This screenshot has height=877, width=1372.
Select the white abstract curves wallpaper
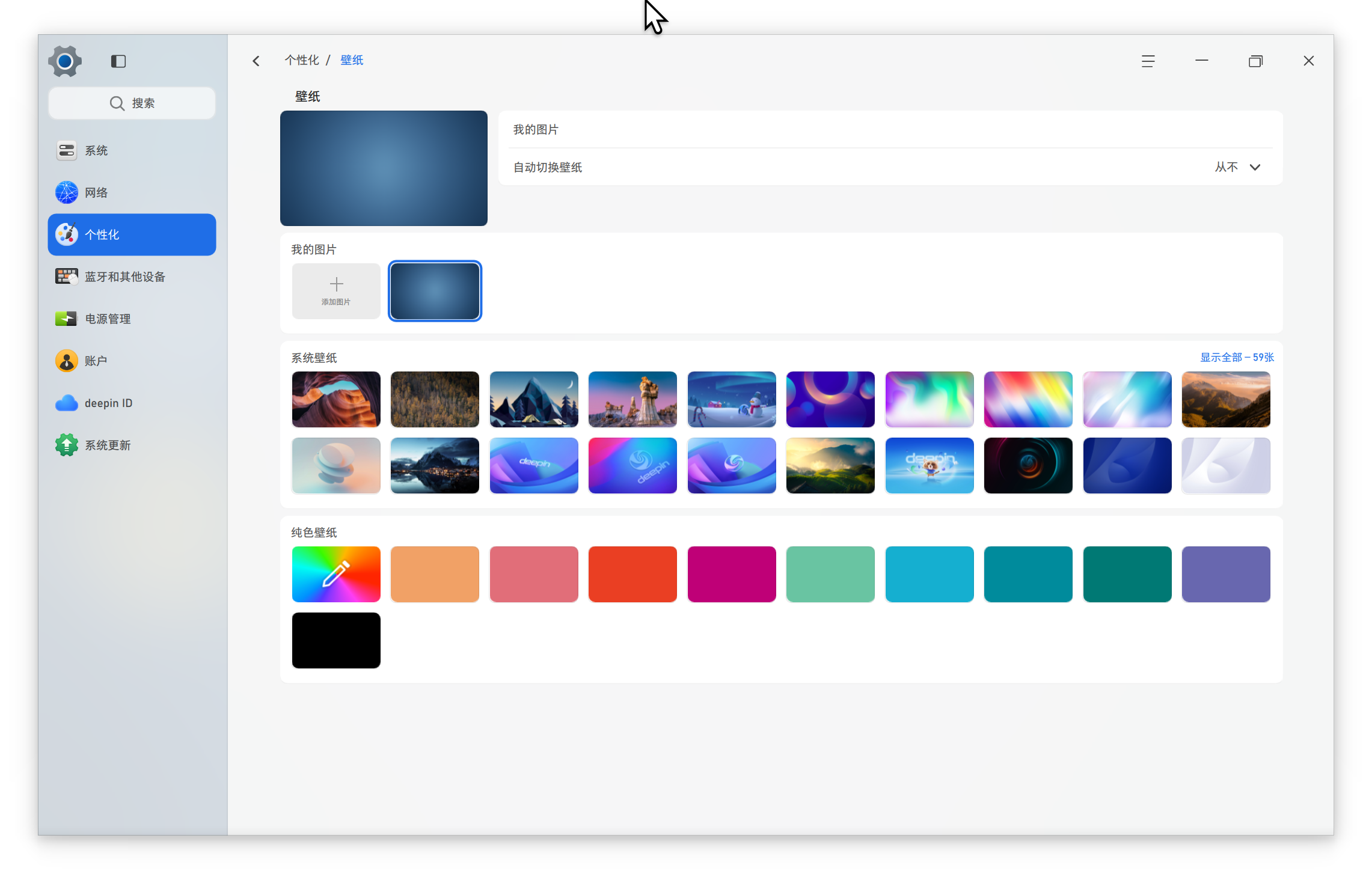pos(1226,465)
